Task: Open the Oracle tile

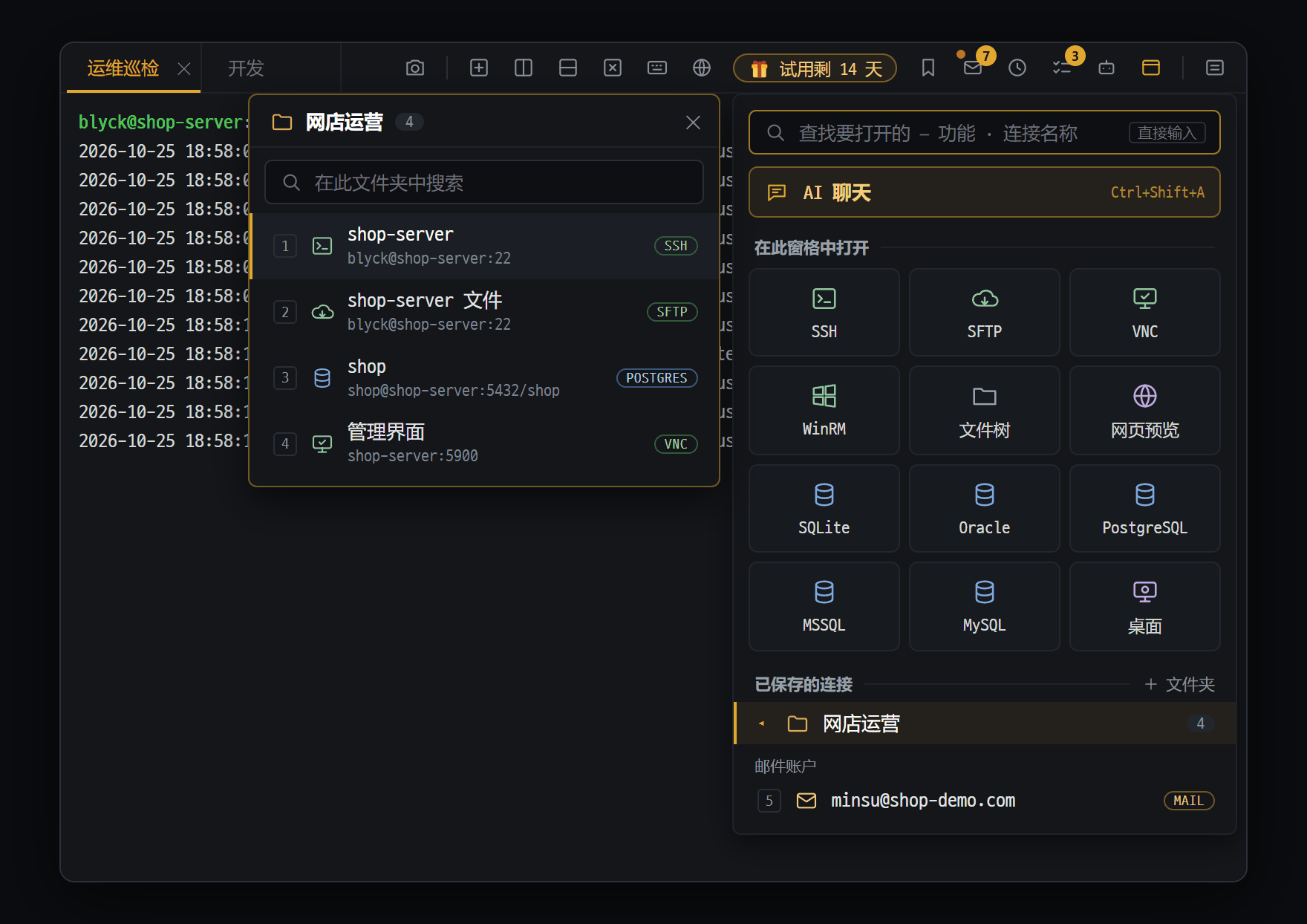Action: click(985, 509)
